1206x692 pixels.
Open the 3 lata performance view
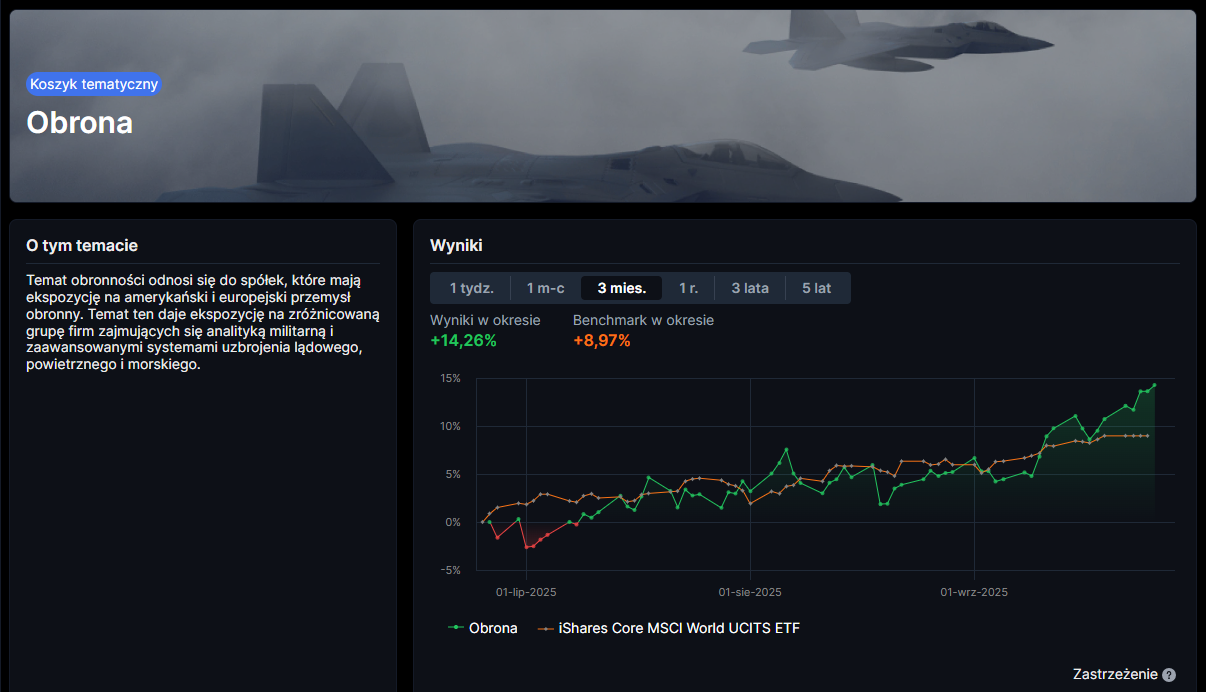point(750,288)
